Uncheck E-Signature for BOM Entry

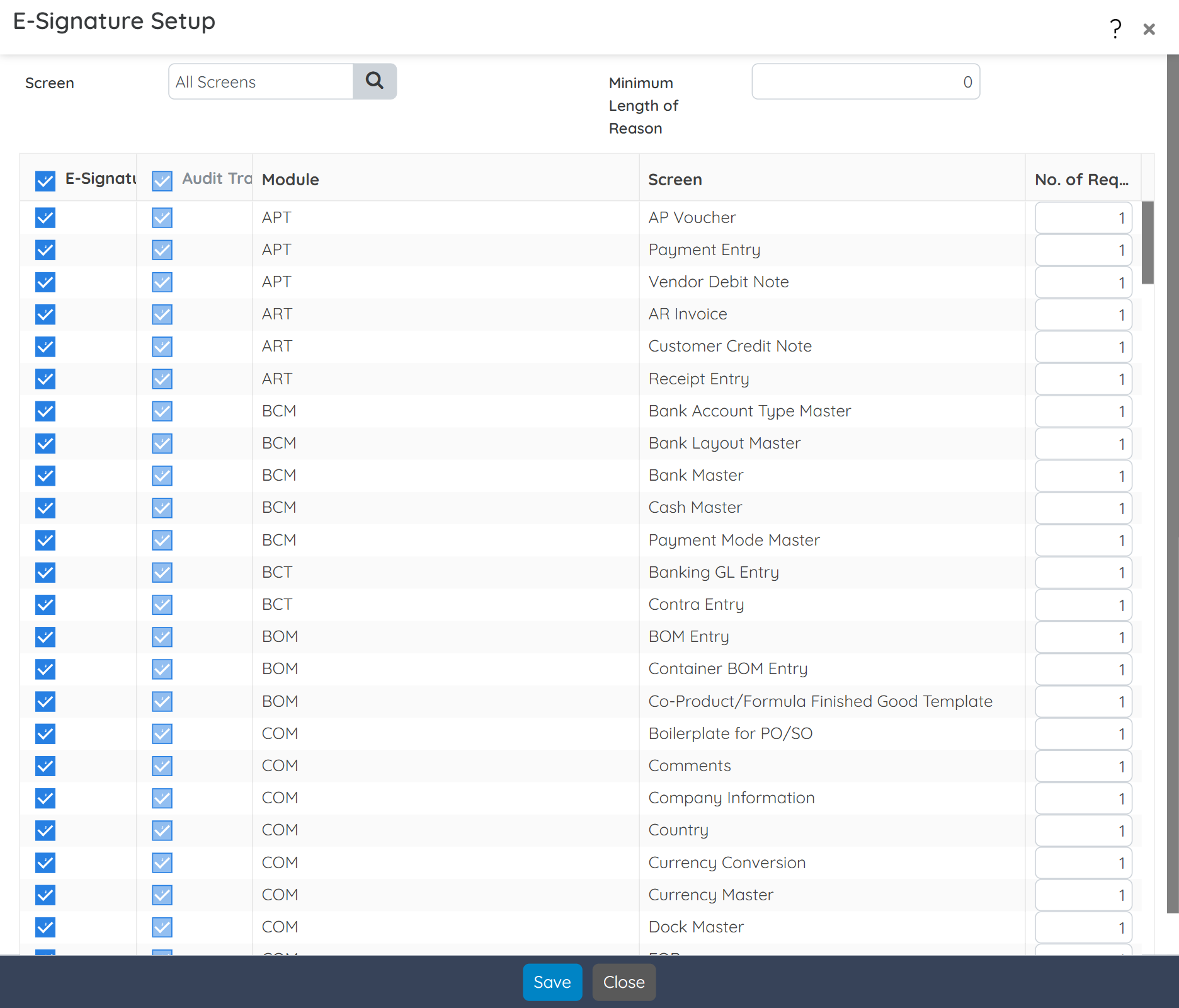[x=45, y=637]
